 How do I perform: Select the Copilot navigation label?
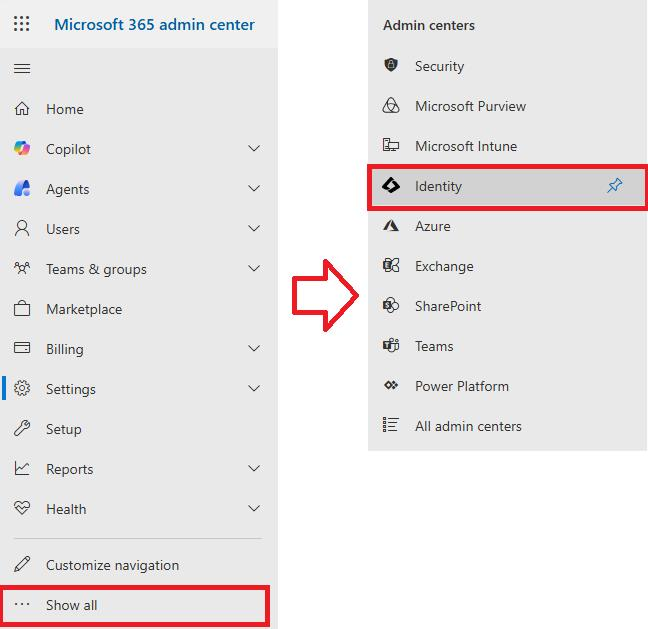click(x=68, y=149)
